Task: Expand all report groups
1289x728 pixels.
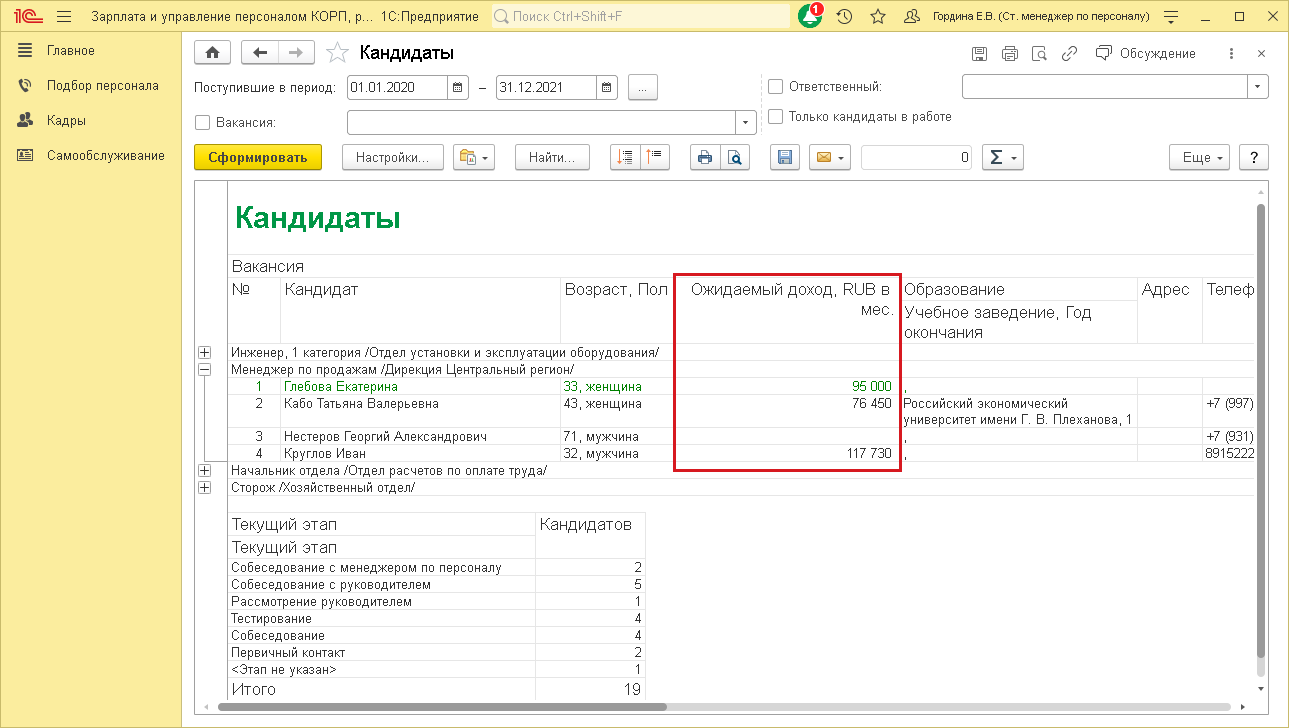Action: tap(626, 157)
